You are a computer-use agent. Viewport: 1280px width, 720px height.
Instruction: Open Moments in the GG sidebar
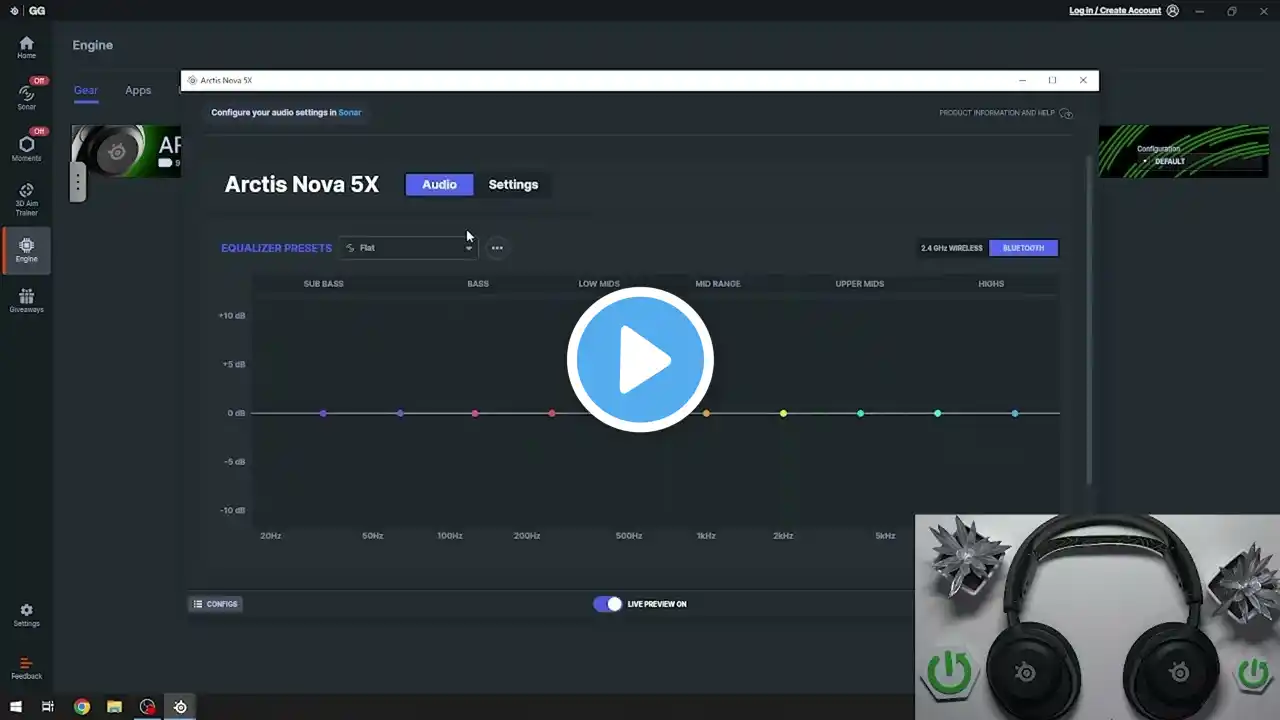click(x=26, y=147)
